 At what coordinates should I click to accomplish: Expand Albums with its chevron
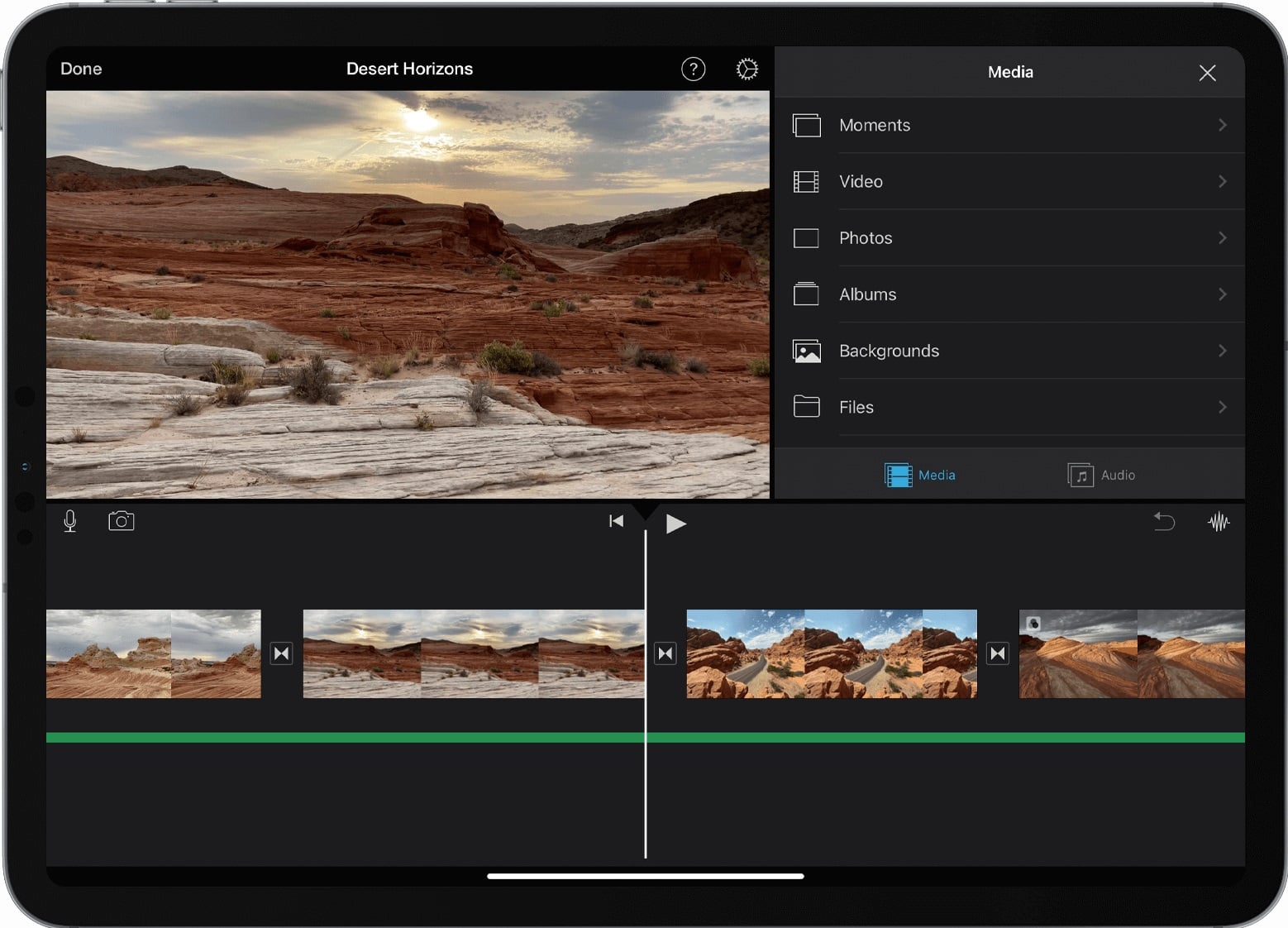(1222, 294)
